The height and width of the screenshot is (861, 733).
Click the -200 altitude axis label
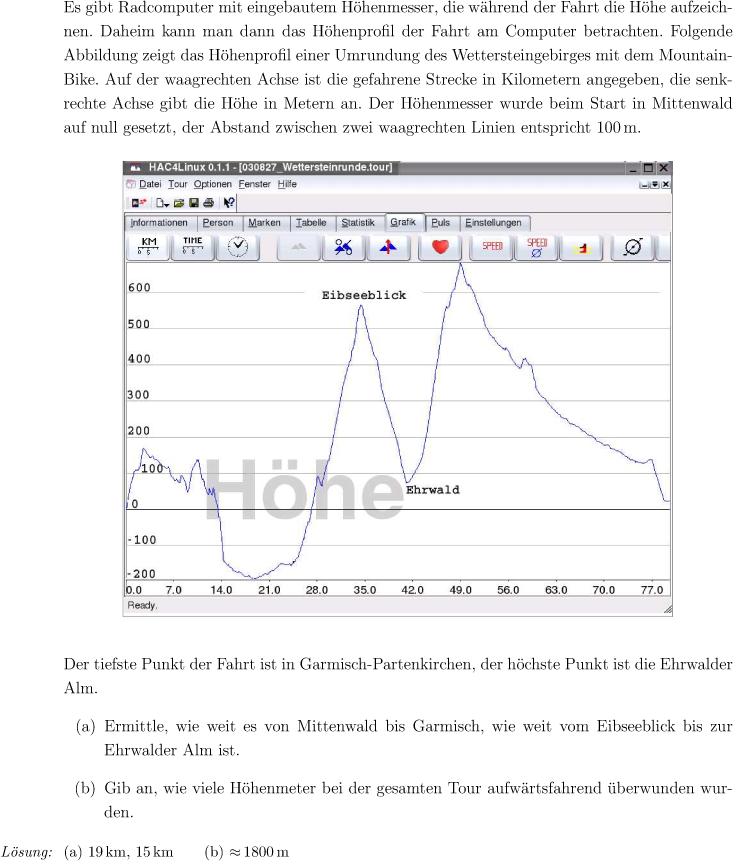click(142, 574)
